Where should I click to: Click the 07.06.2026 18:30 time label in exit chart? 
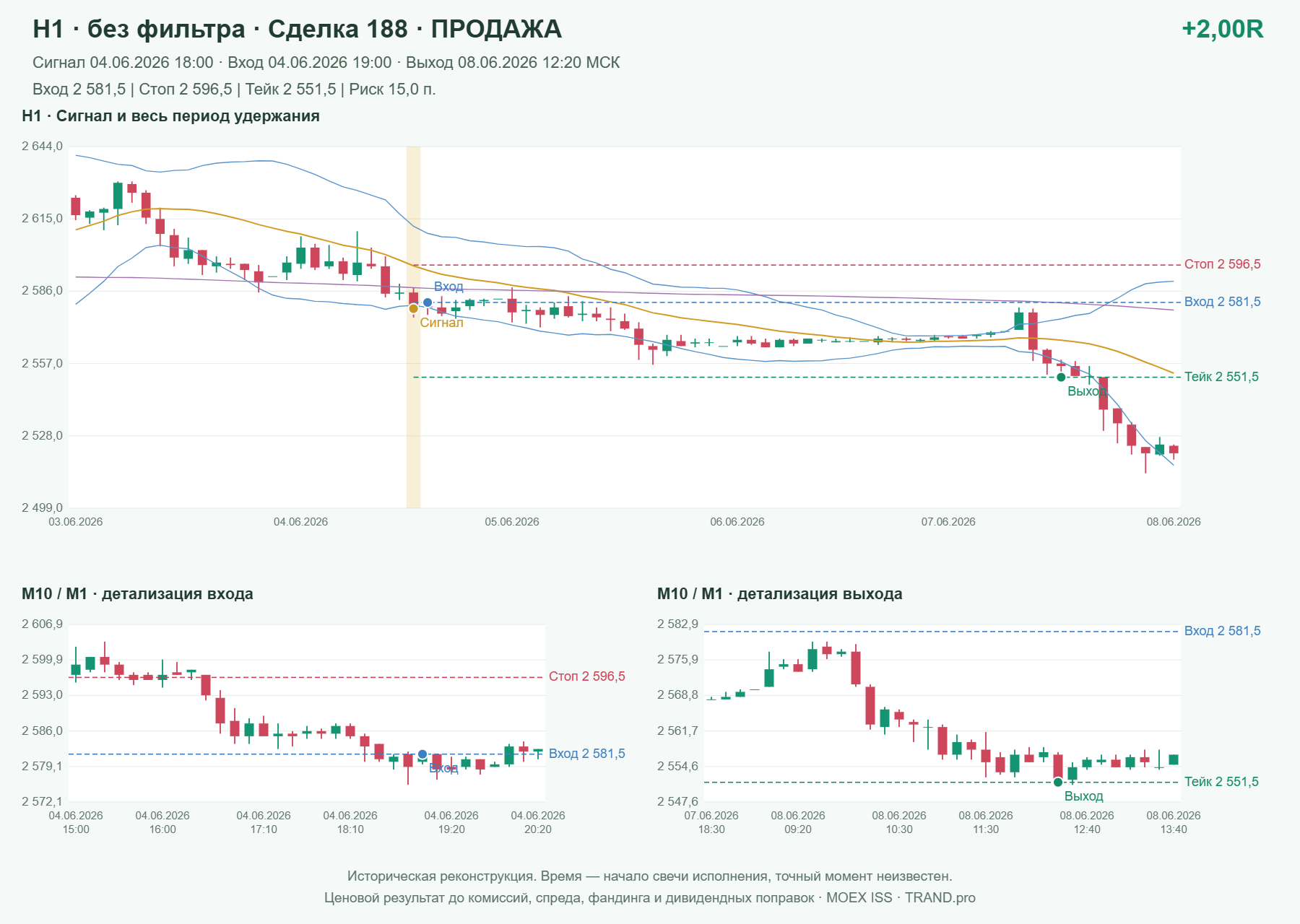[x=711, y=822]
